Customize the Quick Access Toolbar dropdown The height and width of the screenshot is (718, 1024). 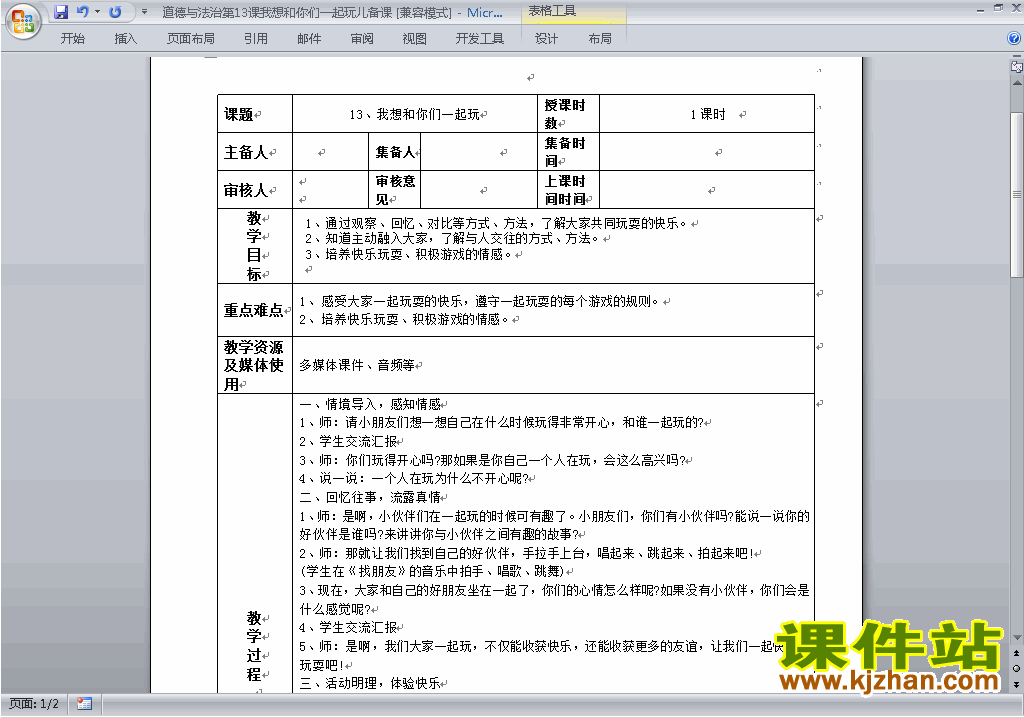(144, 12)
